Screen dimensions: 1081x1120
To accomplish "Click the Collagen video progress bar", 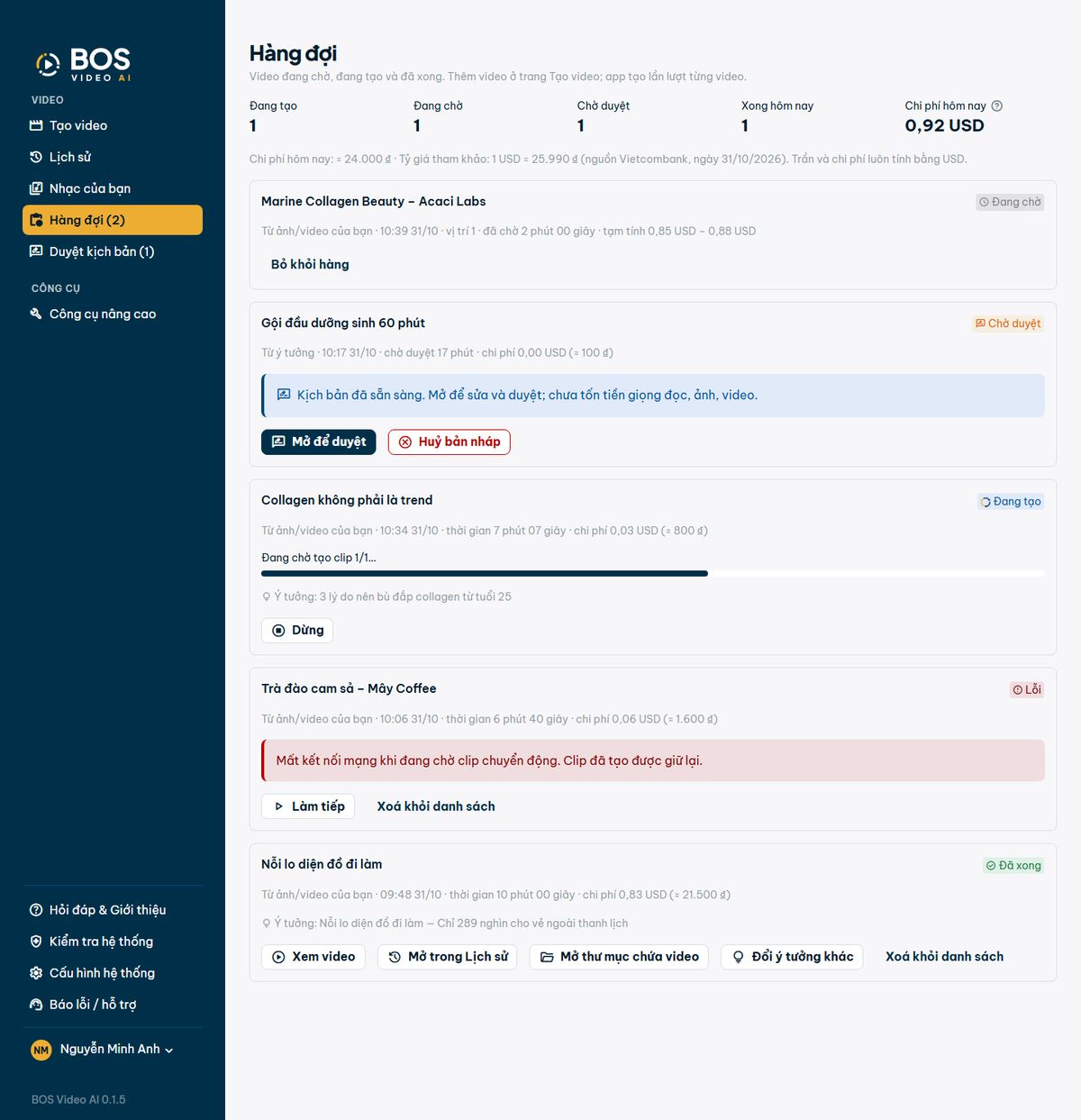I will [x=653, y=573].
